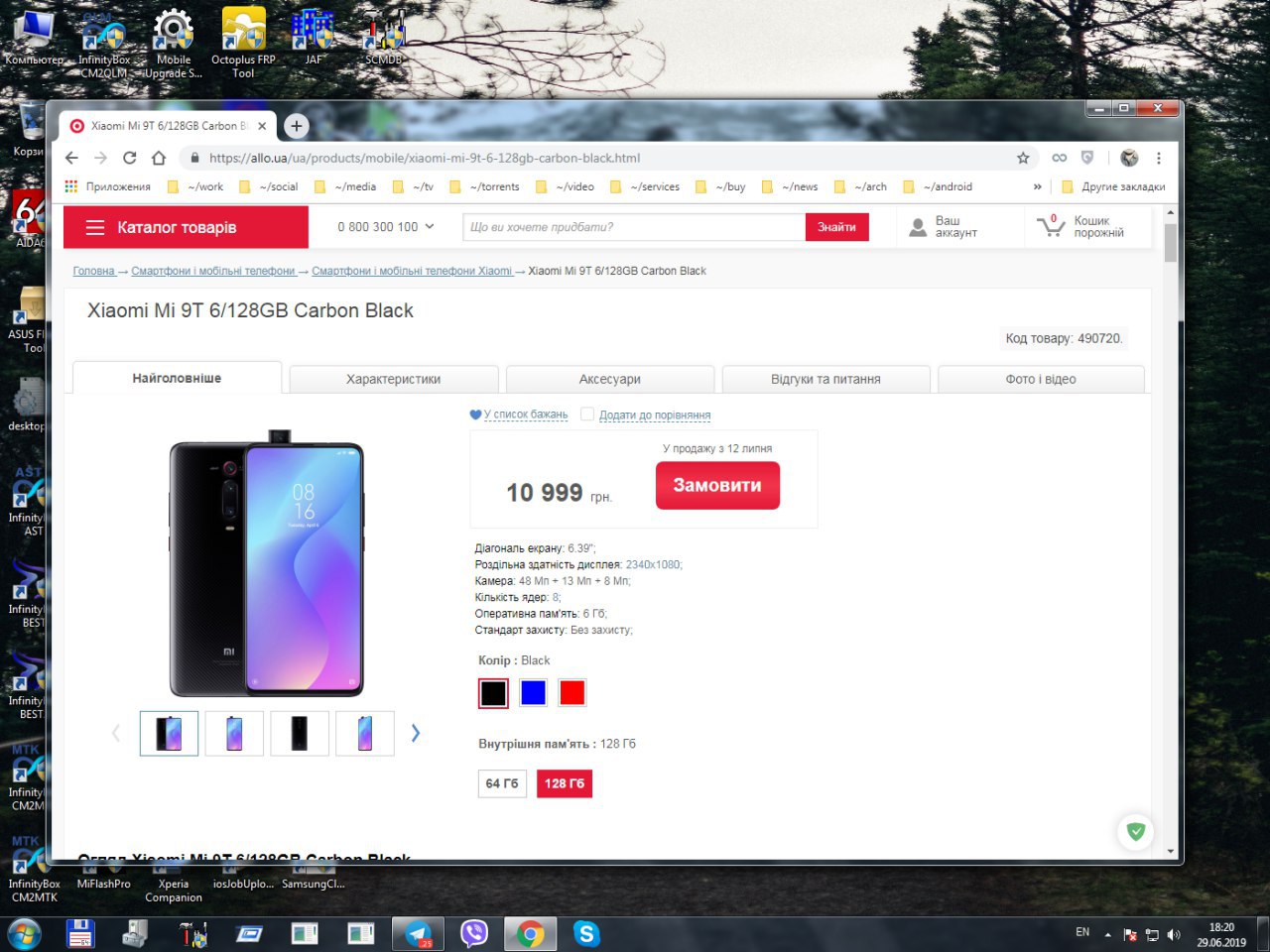Viewport: 1270px width, 952px height.
Task: Show next product thumbnails with right arrow
Action: pyautogui.click(x=416, y=733)
